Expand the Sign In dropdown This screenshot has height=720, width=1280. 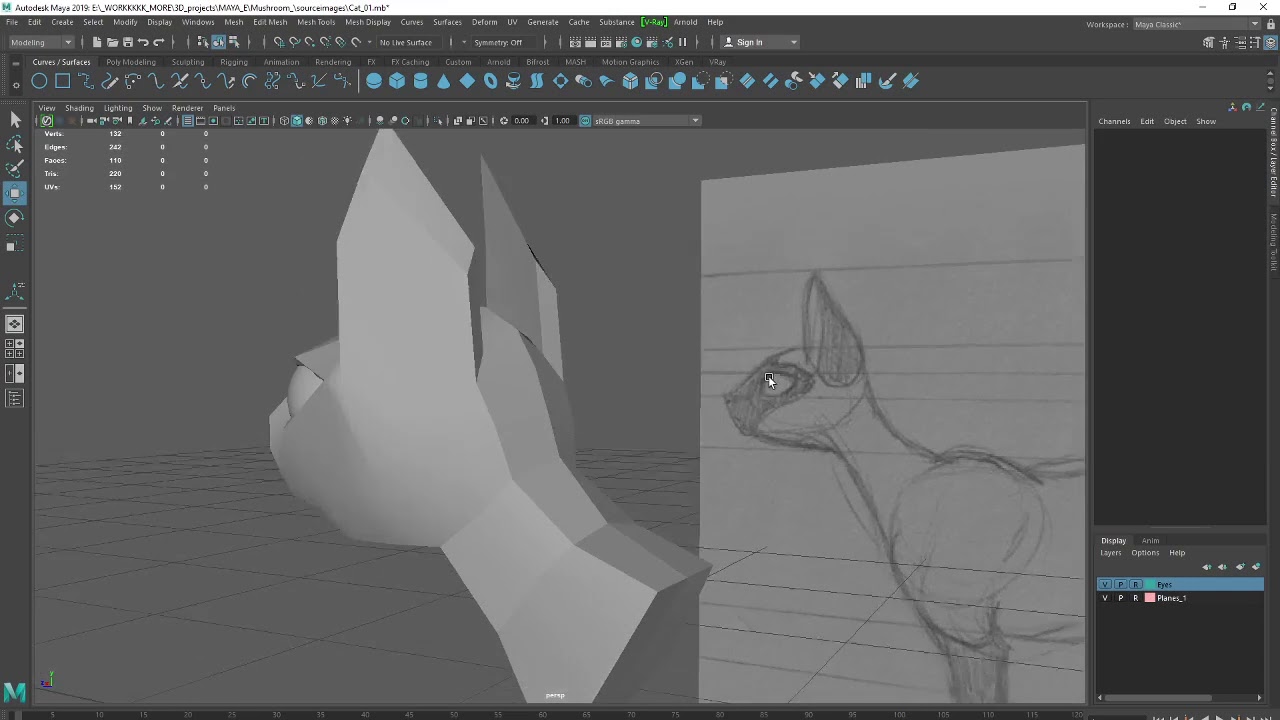coord(794,42)
